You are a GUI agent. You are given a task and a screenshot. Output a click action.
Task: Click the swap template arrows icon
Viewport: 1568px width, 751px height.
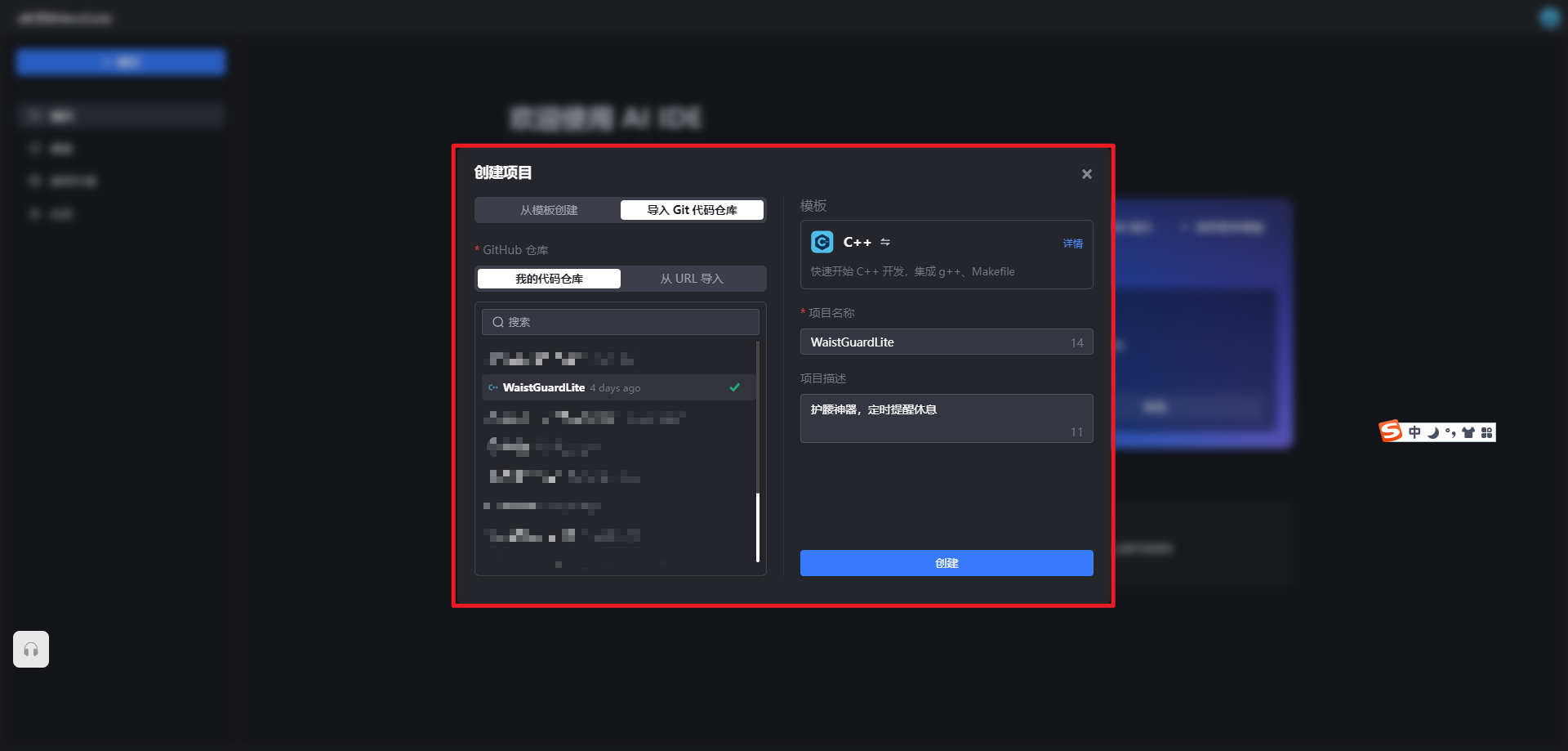click(x=885, y=242)
